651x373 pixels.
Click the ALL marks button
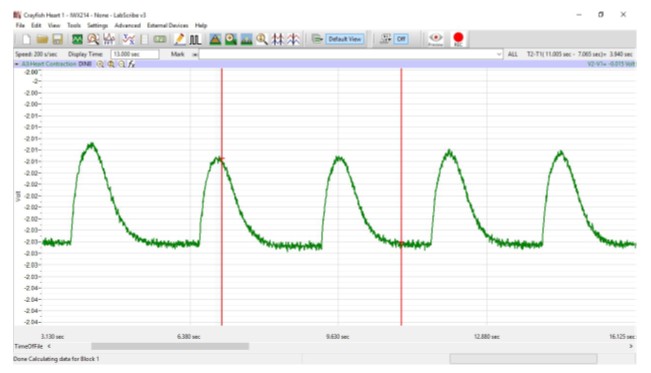pyautogui.click(x=513, y=54)
